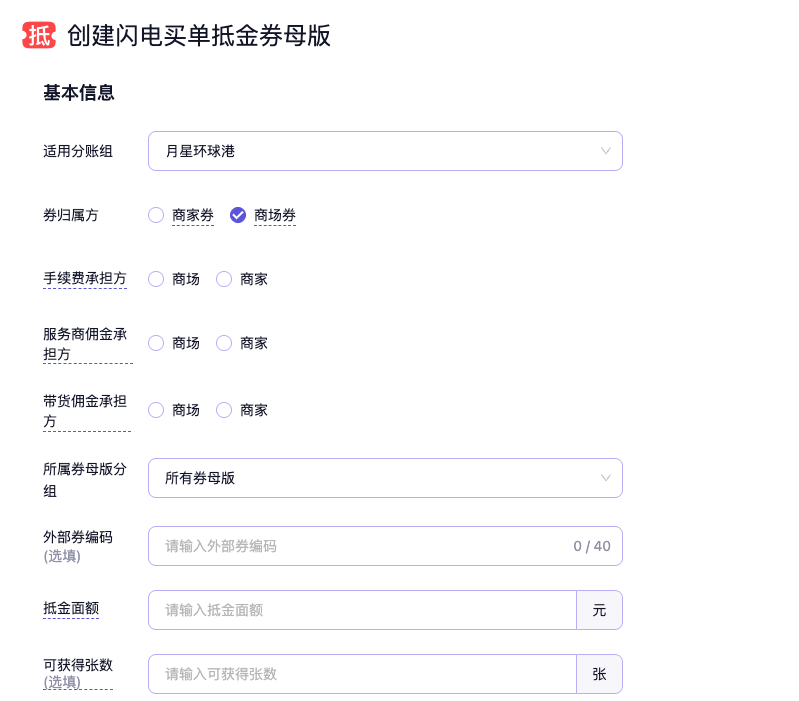The image size is (799, 701).
Task: Focus the 外部券编码 input field
Action: pos(360,546)
